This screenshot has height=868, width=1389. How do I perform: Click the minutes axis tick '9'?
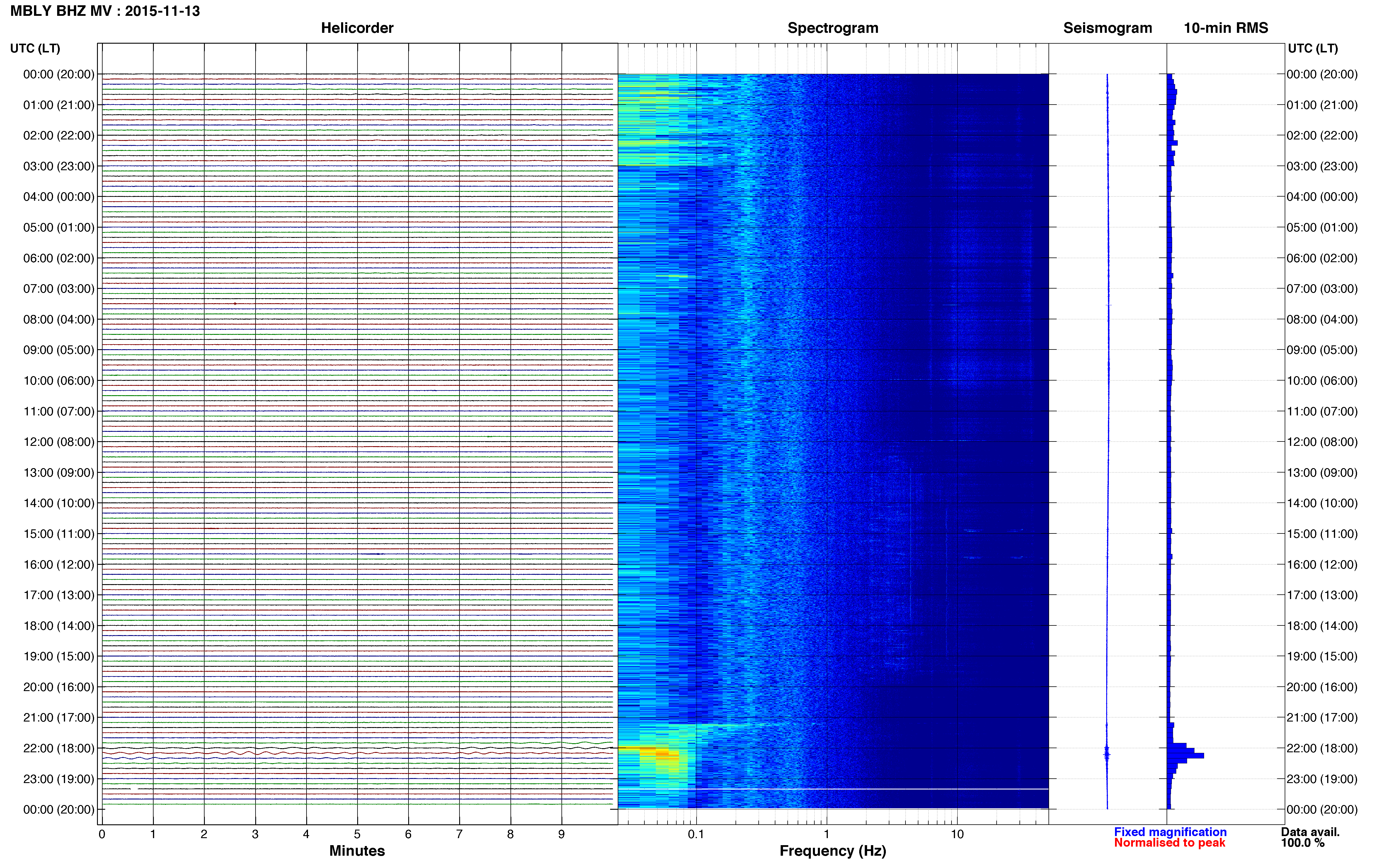coord(561,834)
